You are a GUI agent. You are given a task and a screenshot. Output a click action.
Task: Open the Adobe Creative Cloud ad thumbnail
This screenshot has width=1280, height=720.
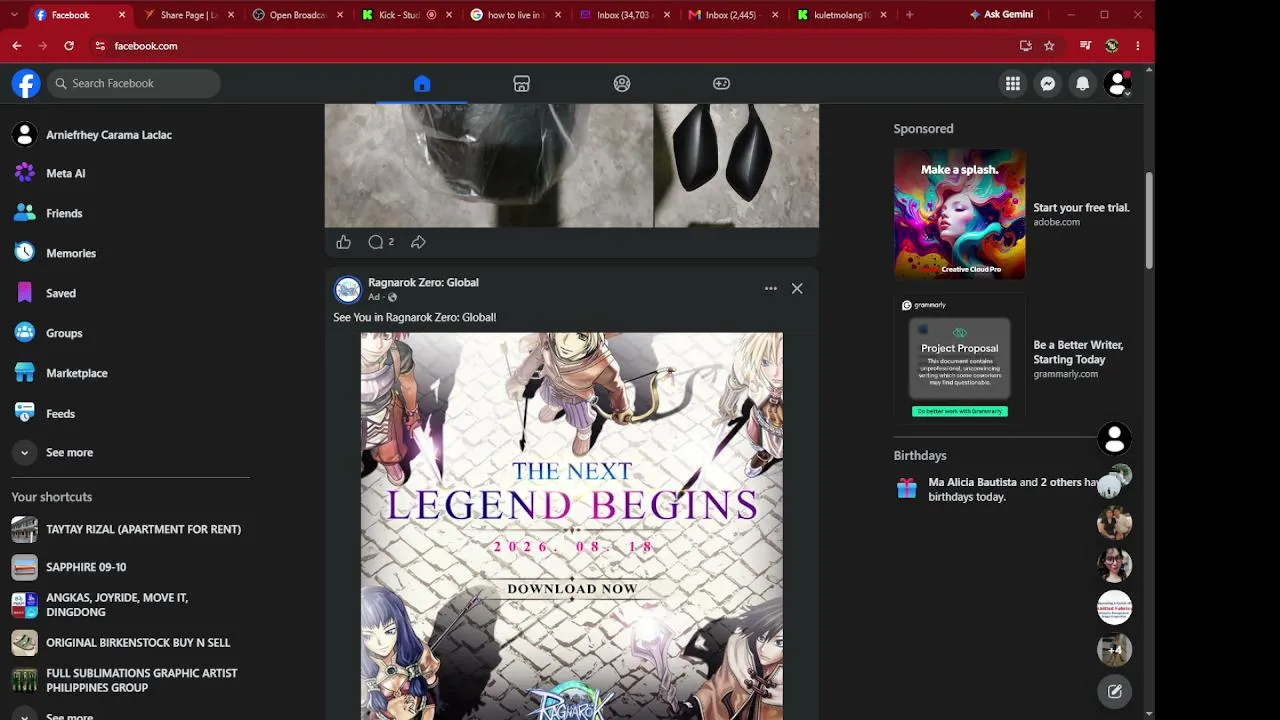tap(960, 214)
